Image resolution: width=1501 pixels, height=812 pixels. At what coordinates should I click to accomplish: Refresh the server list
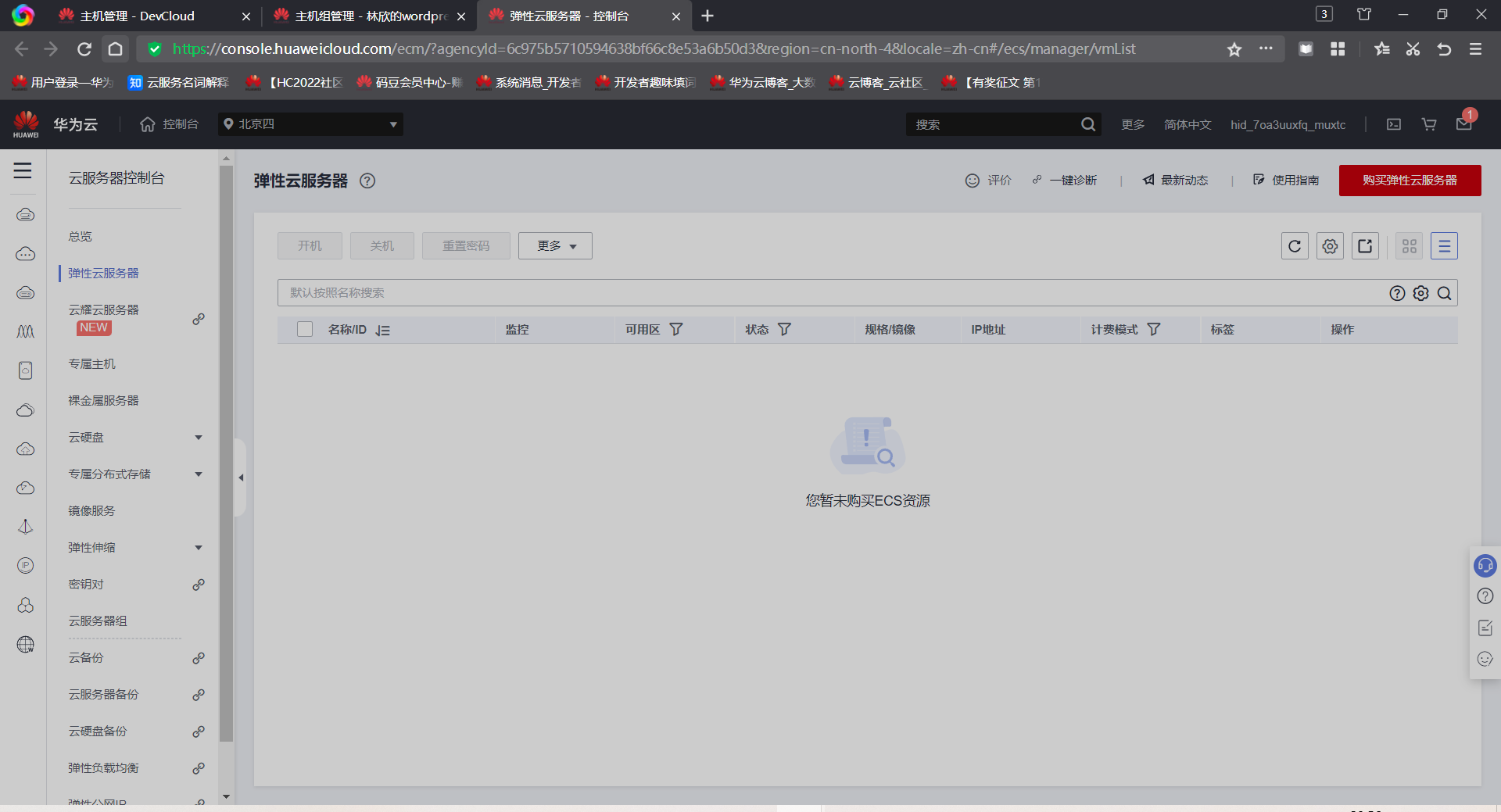pyautogui.click(x=1295, y=246)
